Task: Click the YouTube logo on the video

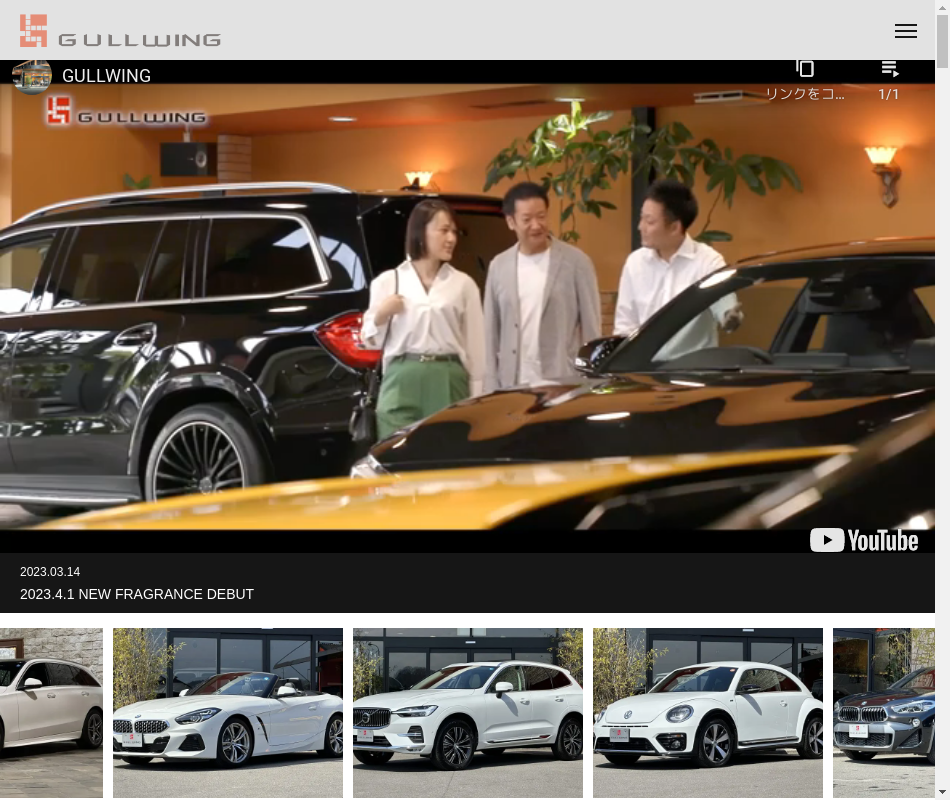Action: [x=864, y=540]
